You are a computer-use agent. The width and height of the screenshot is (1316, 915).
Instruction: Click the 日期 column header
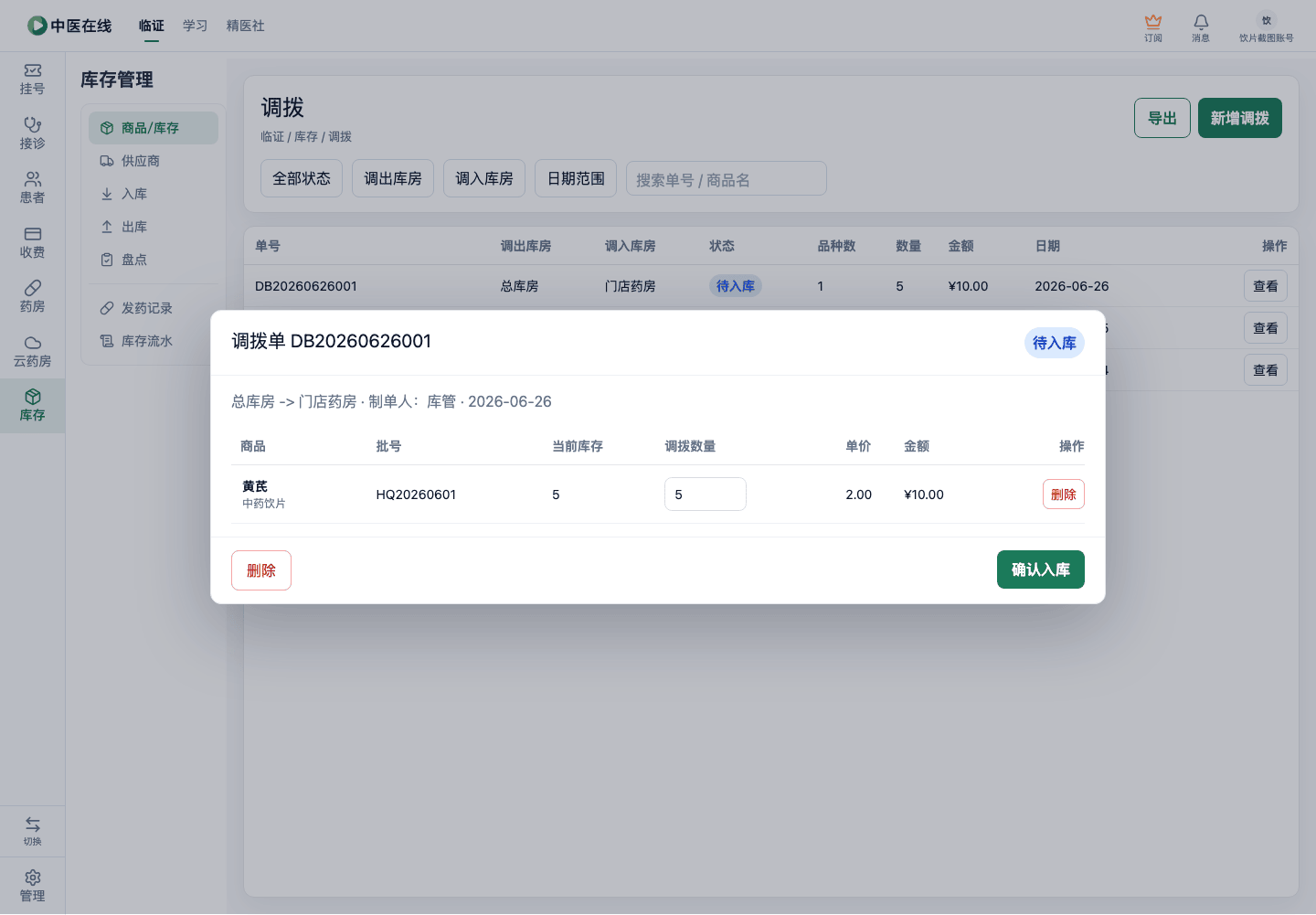click(1047, 246)
